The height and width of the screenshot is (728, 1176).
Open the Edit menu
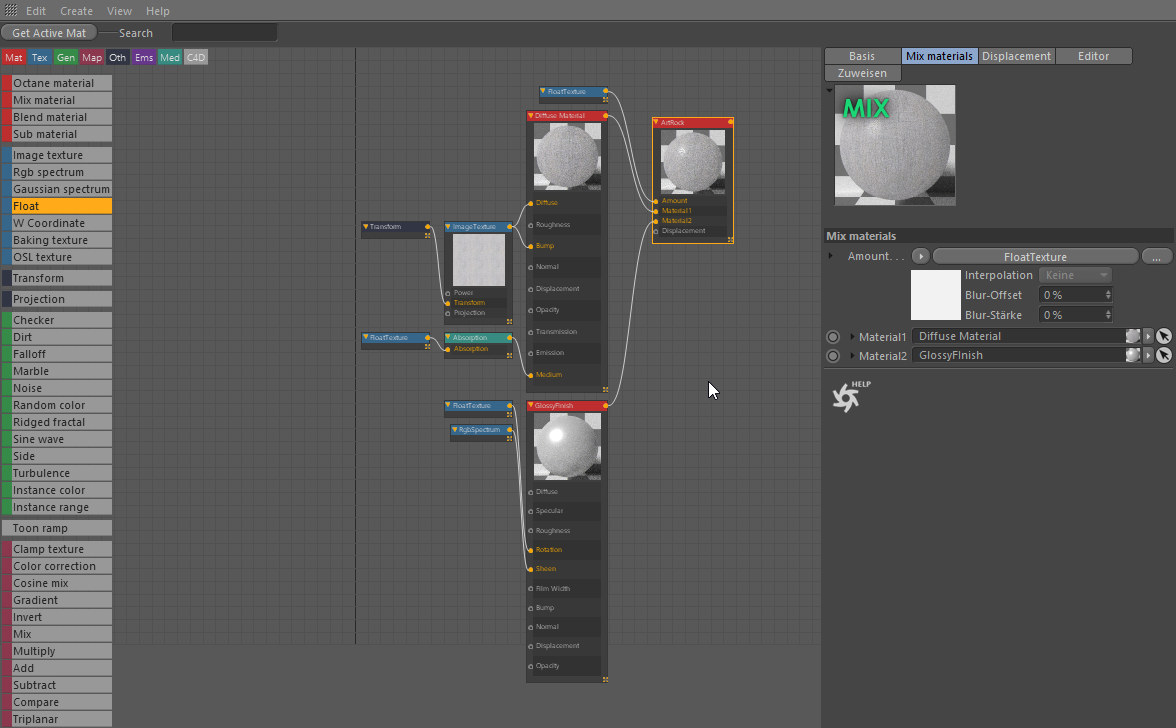pyautogui.click(x=35, y=11)
